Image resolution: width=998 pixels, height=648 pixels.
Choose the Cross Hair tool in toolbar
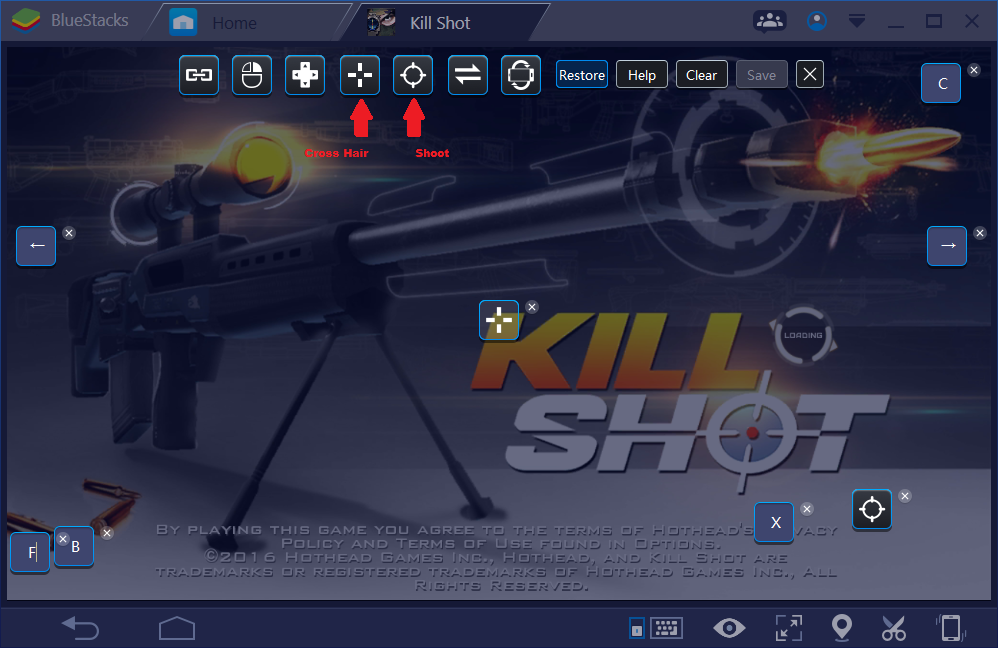(360, 75)
